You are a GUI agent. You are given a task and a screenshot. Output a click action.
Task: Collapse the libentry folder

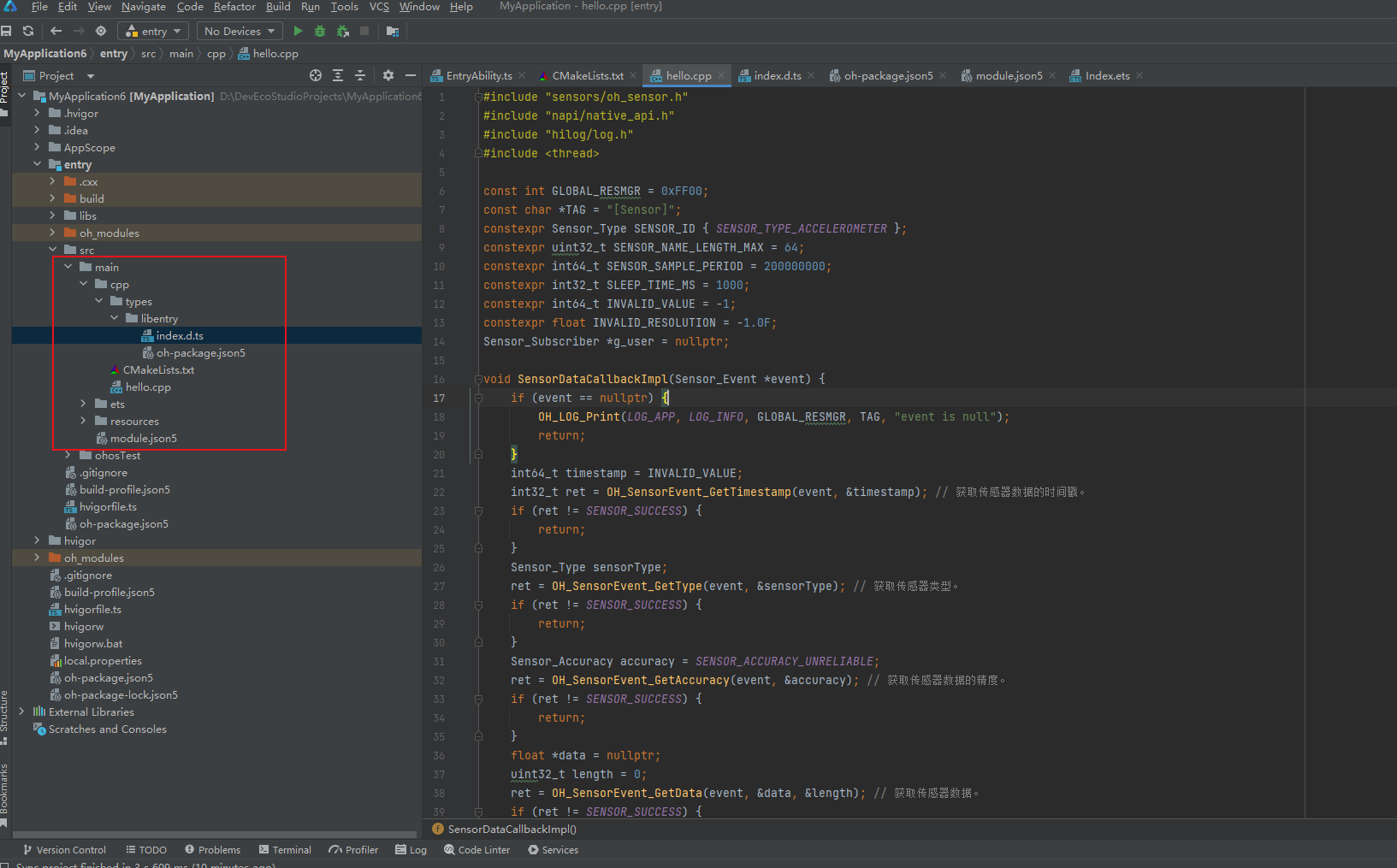tap(115, 318)
